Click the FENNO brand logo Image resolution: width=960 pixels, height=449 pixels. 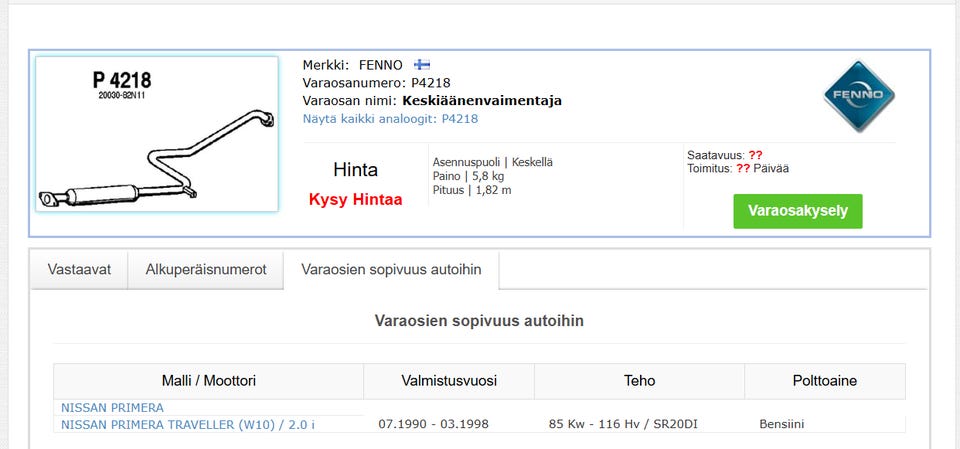pyautogui.click(x=859, y=96)
